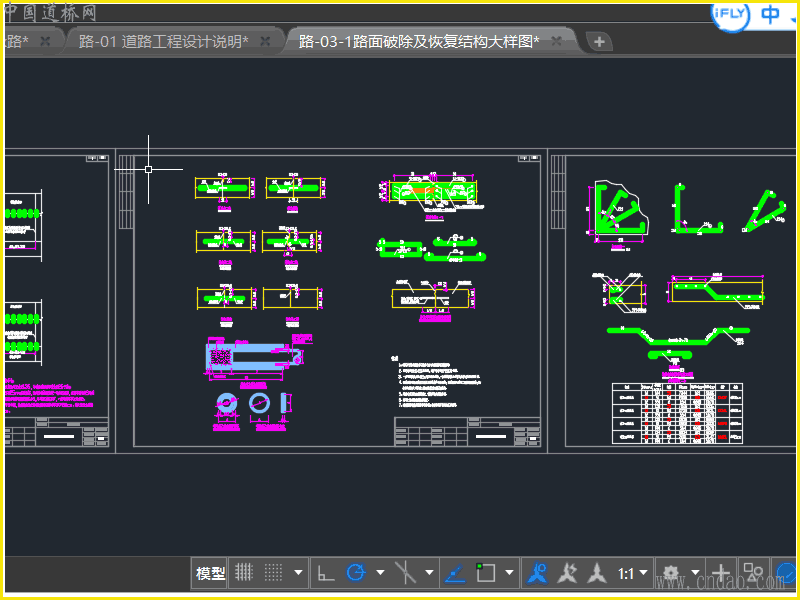800x600 pixels.
Task: Toggle the grid display in status bar
Action: (243, 573)
